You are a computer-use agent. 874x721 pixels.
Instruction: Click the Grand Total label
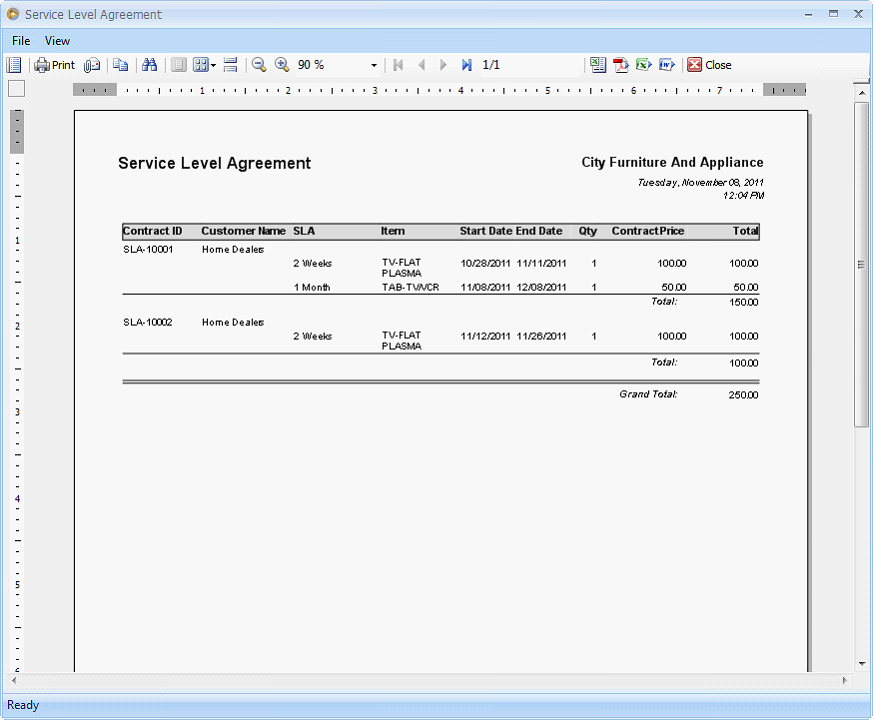[648, 394]
